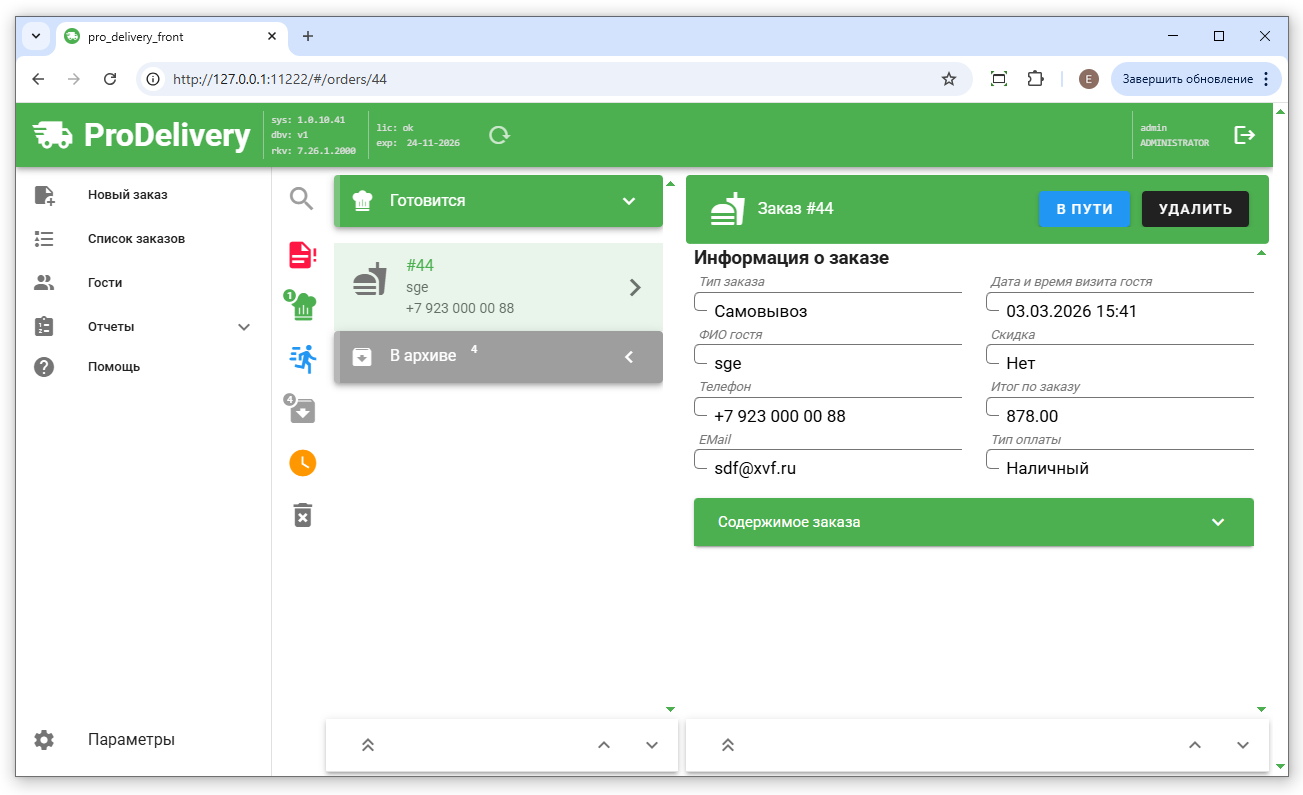Select the red new-orders document icon

302,255
